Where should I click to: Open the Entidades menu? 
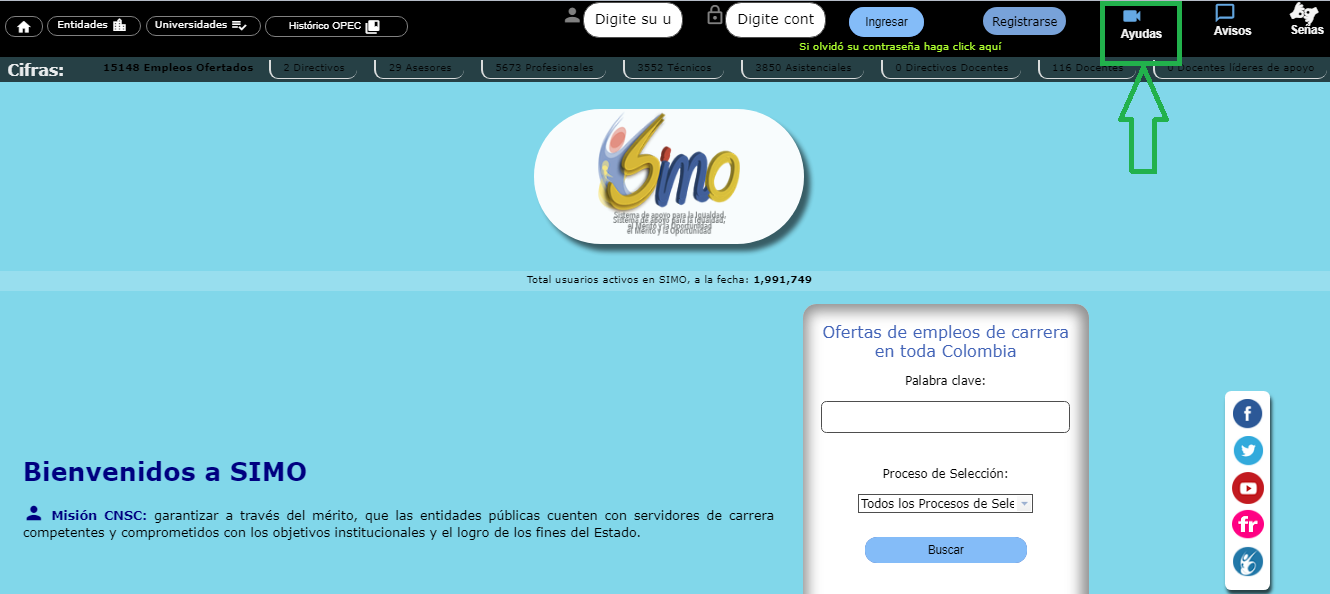[x=92, y=26]
